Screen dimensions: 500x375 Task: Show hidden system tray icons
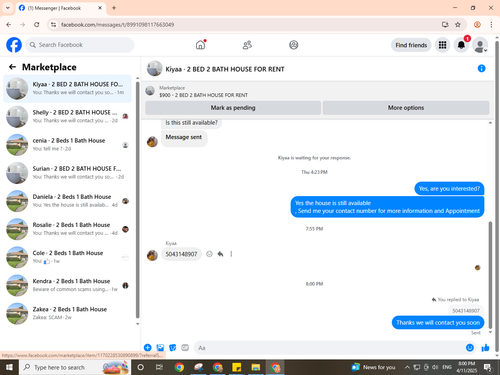pos(407,367)
